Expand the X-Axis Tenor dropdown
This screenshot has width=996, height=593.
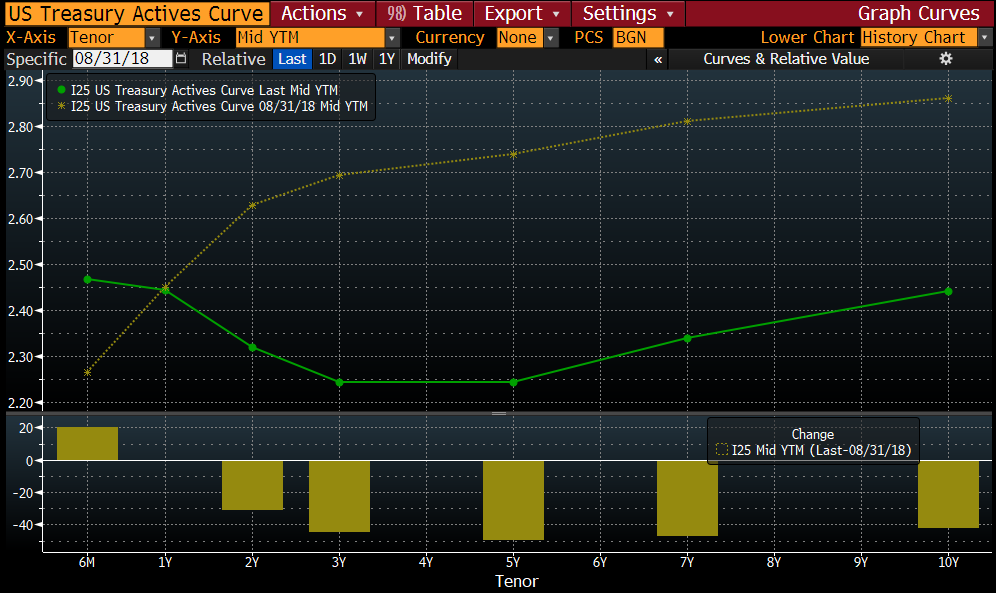(152, 37)
